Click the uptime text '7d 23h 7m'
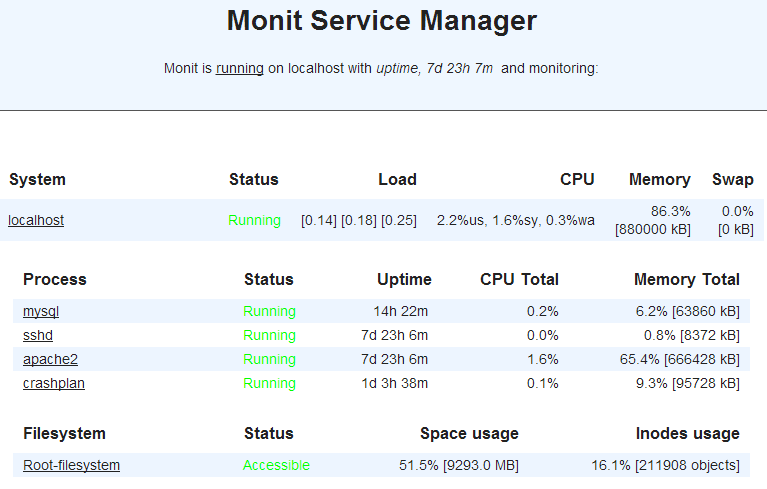Screen dimensions: 767x489 [459, 68]
